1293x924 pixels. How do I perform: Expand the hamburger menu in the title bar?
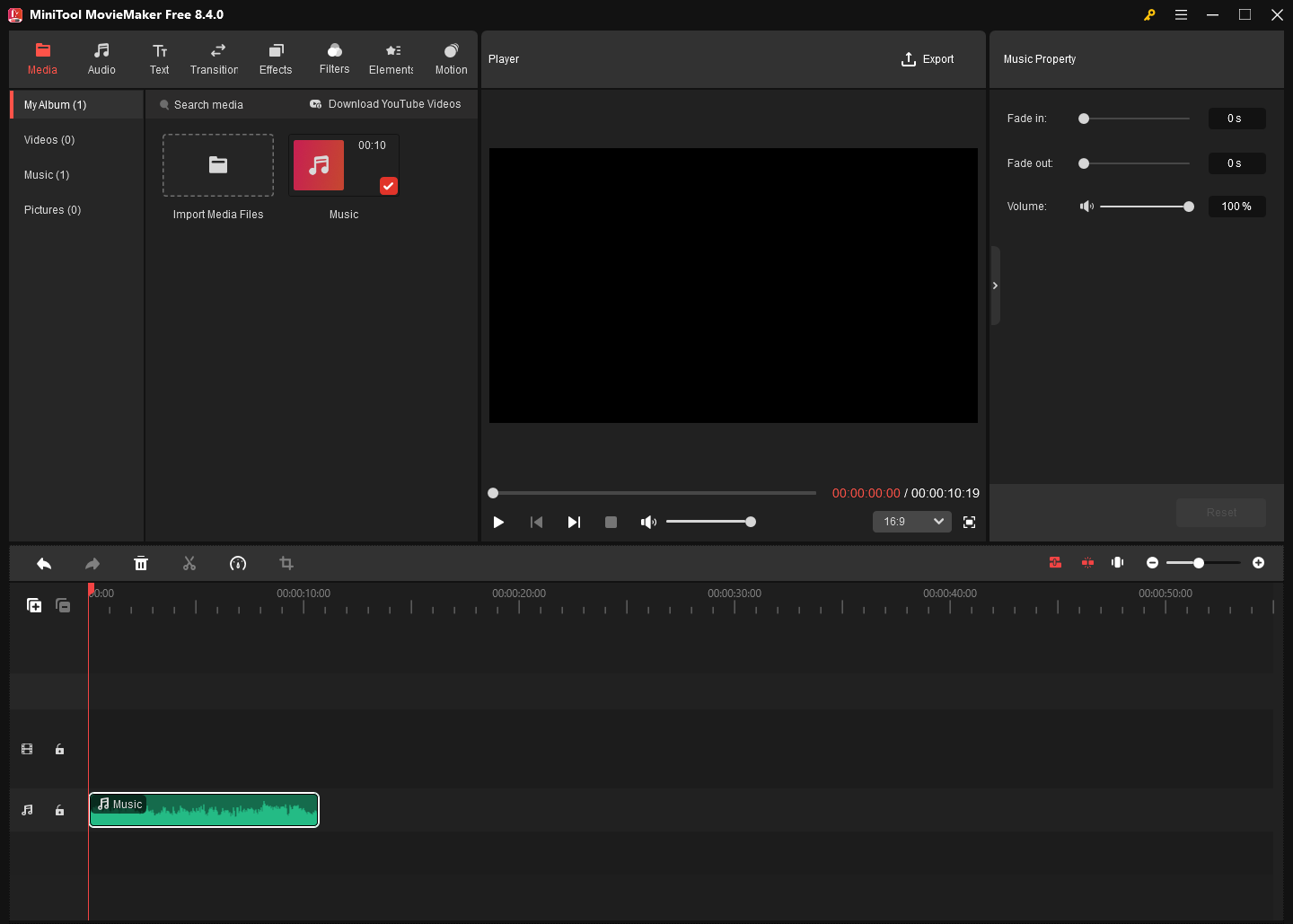pyautogui.click(x=1181, y=14)
